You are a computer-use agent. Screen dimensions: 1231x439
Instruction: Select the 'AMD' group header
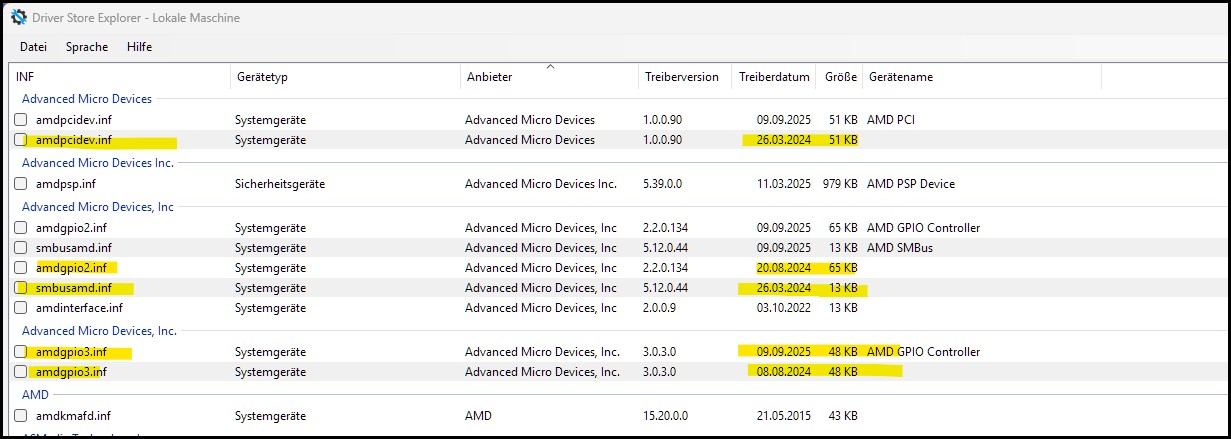[35, 395]
